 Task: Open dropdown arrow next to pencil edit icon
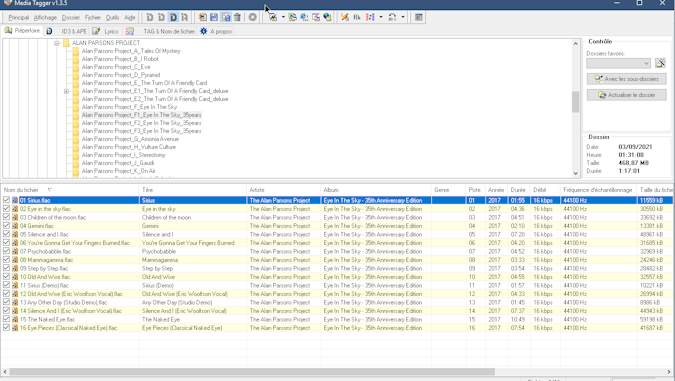283,17
